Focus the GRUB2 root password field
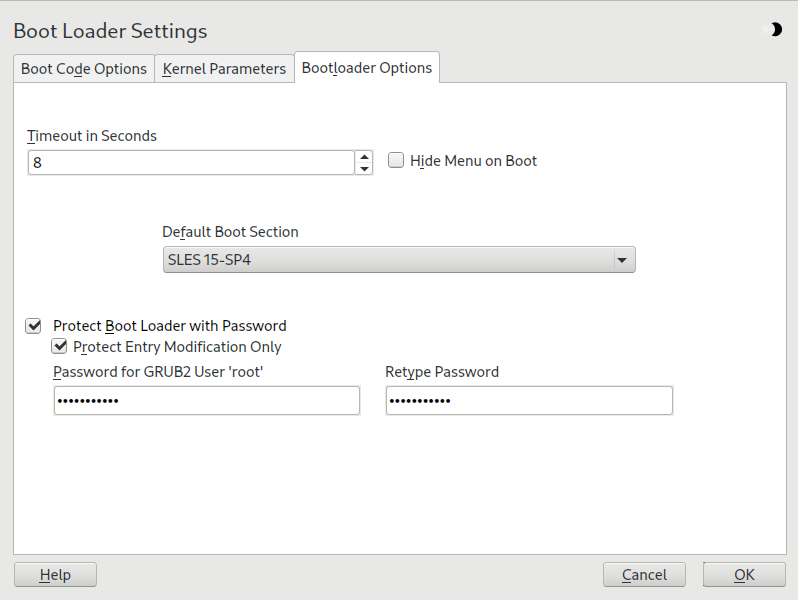The width and height of the screenshot is (798, 600). [206, 401]
